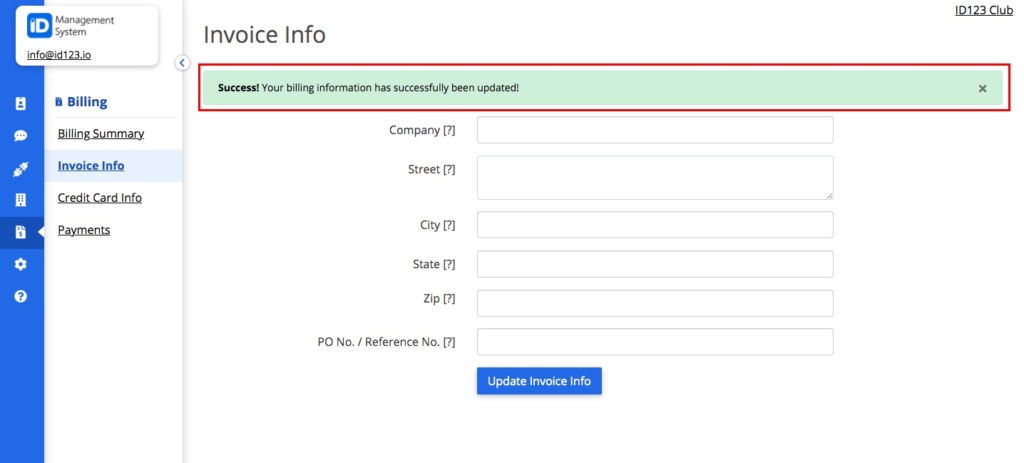Open the help question mark icon
Viewport: 1024px width, 463px height.
click(x=20, y=296)
